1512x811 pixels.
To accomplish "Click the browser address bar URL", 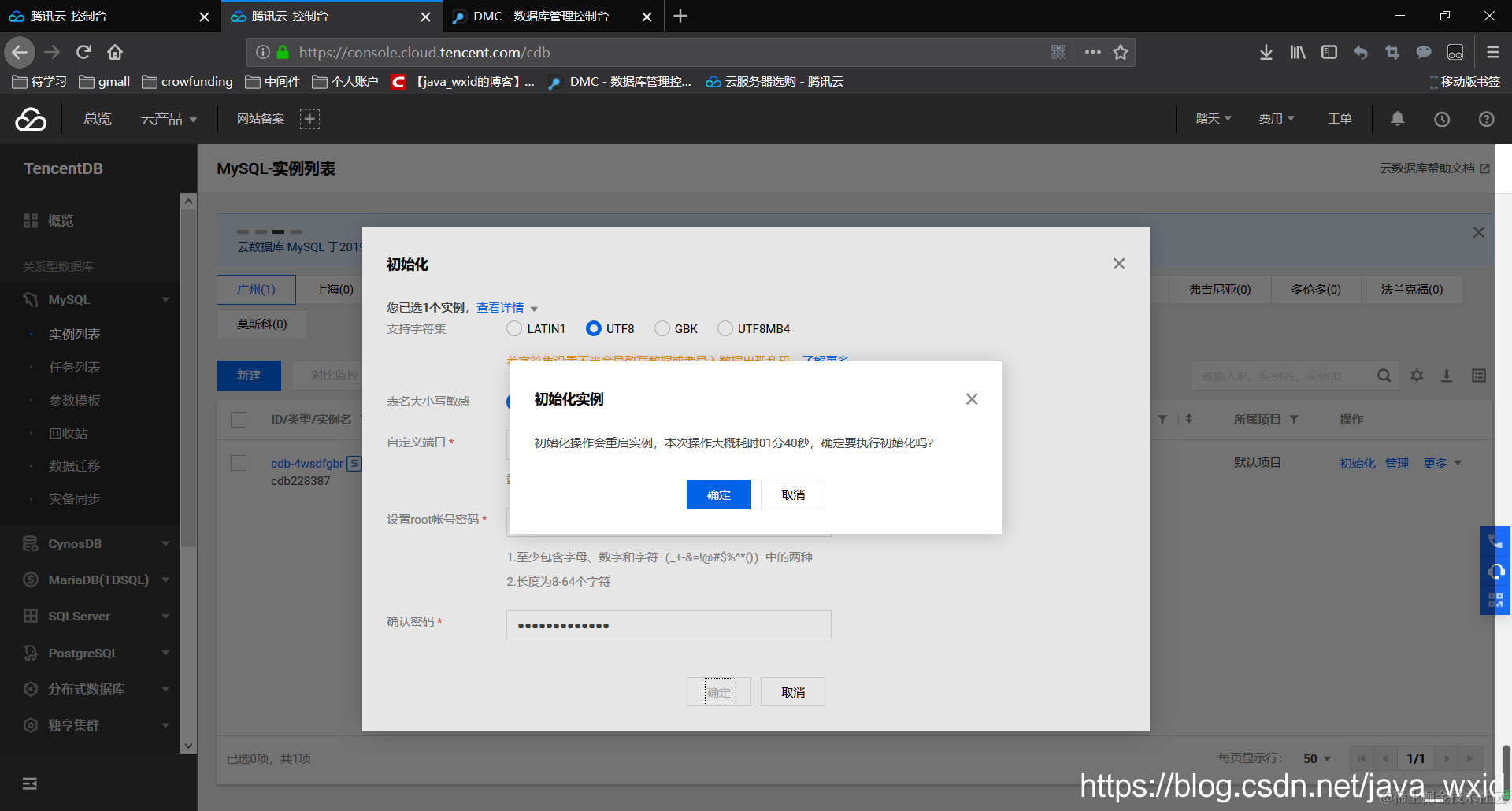I will 424,53.
